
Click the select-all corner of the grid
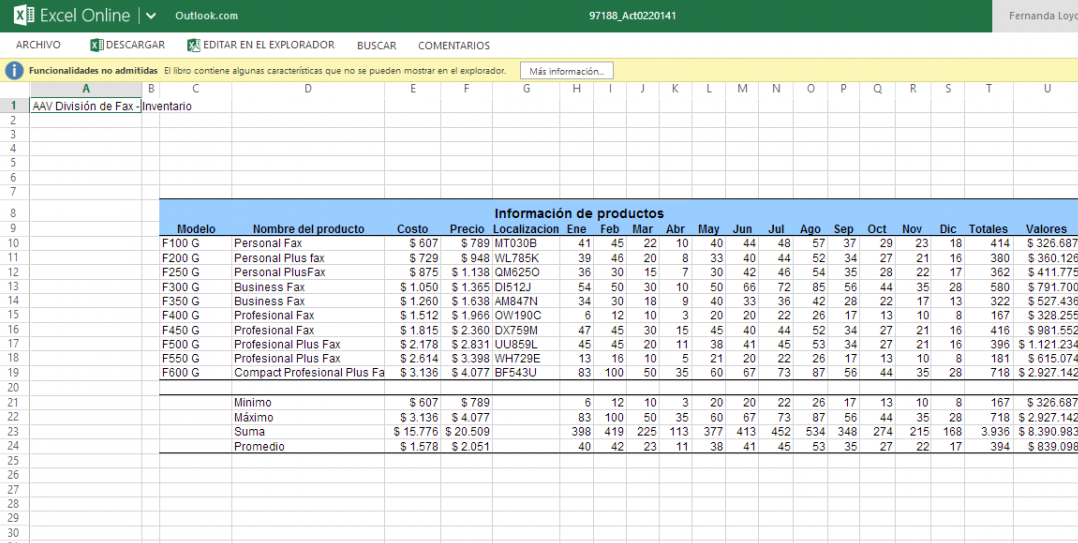point(14,89)
